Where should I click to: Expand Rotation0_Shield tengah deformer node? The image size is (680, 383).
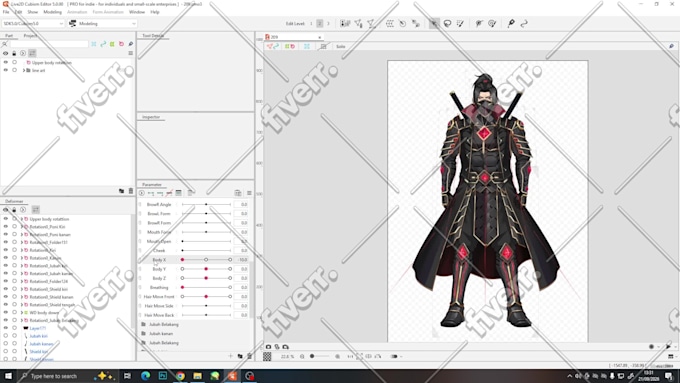22,305
